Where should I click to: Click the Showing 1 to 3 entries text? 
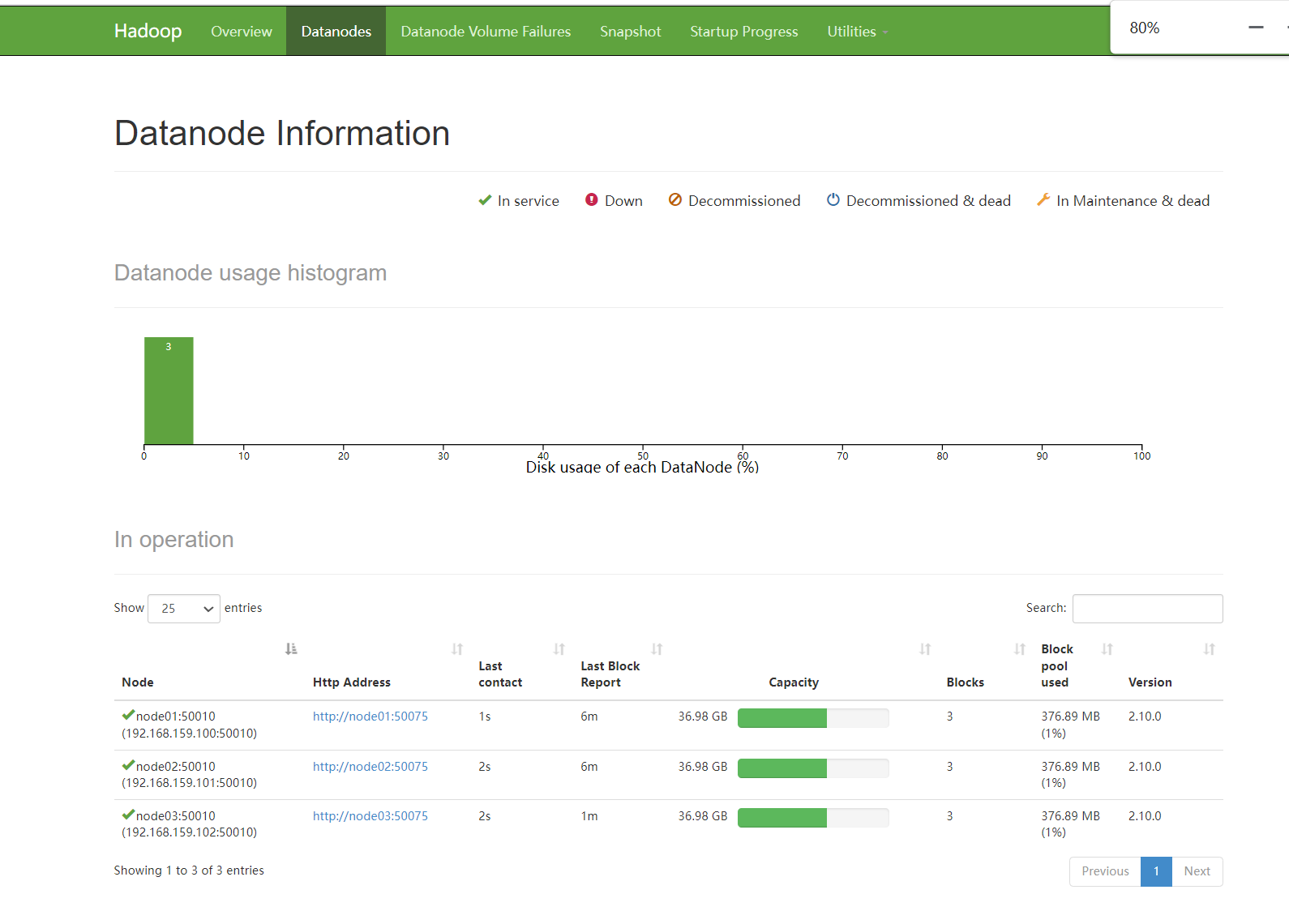pos(189,871)
